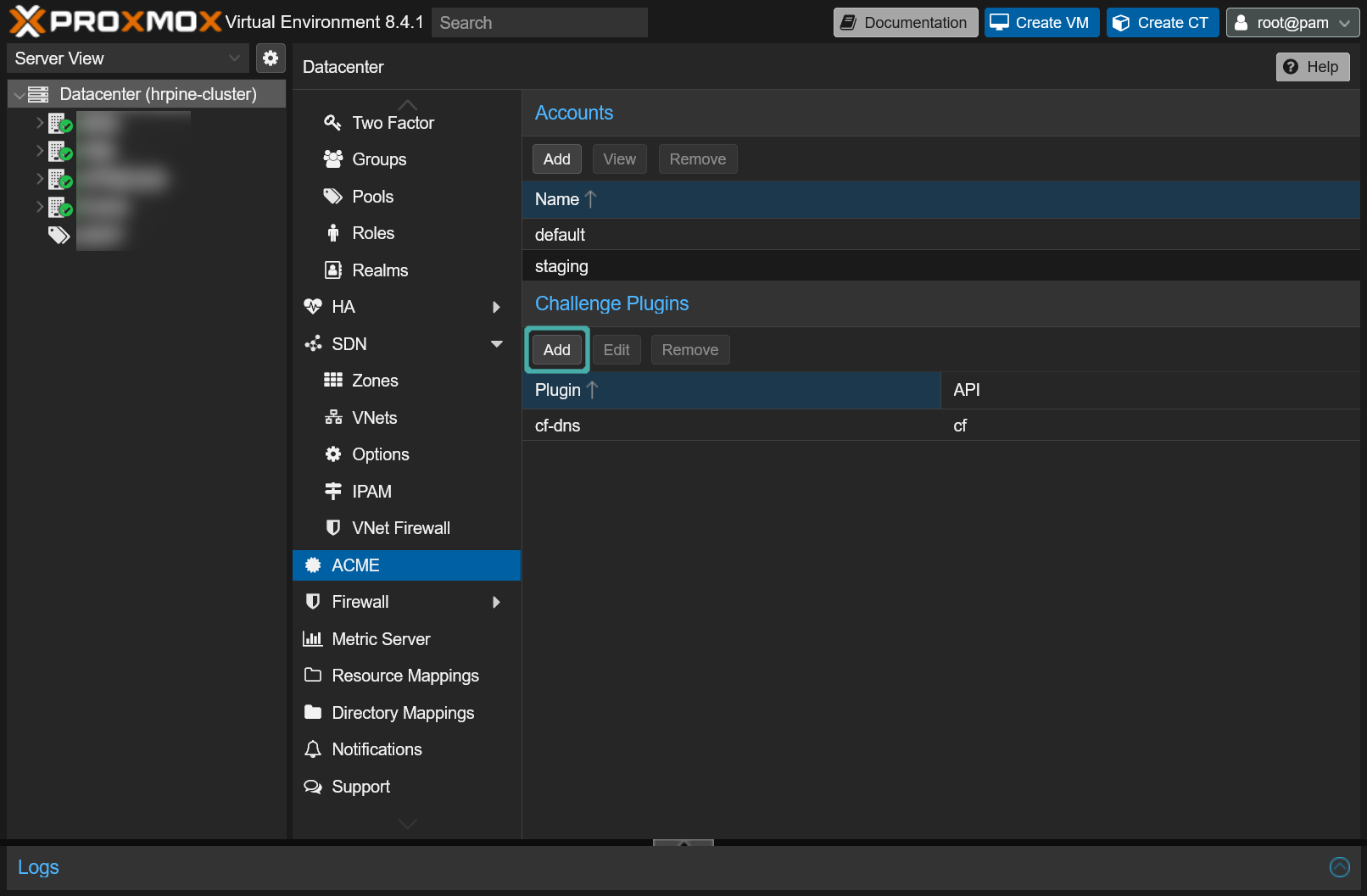Click the Support chat icon
The image size is (1367, 896).
pyautogui.click(x=313, y=787)
